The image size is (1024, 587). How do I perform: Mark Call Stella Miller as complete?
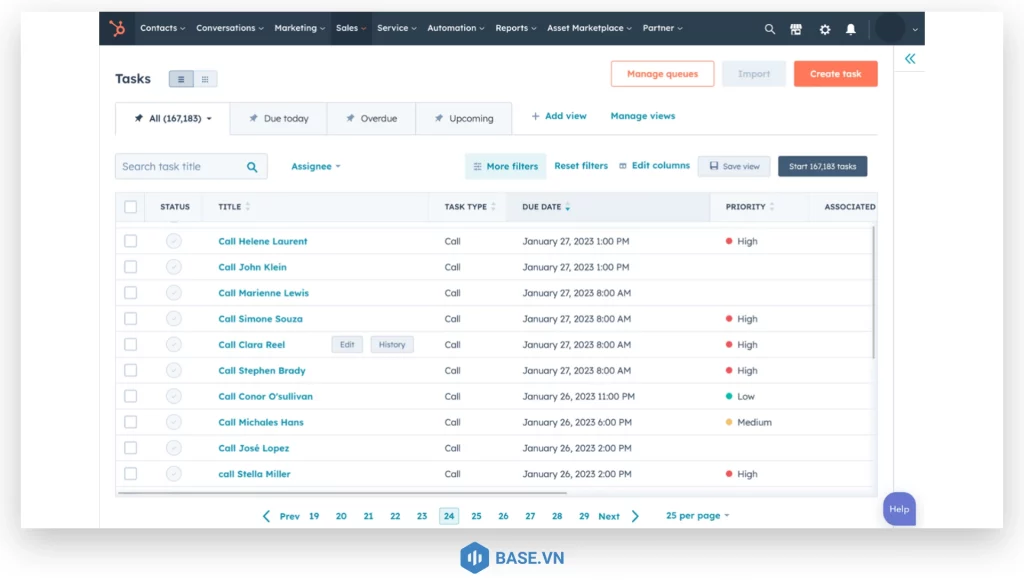[x=174, y=473]
